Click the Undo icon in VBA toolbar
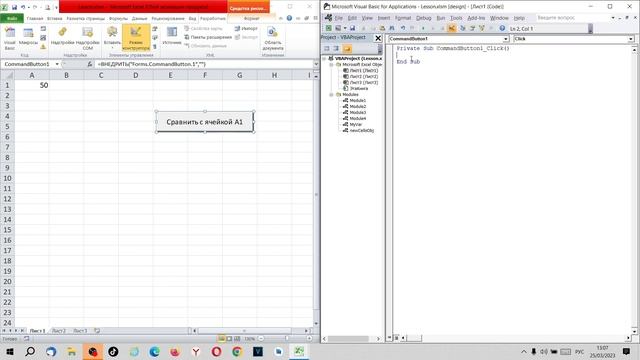The image size is (640, 360). point(402,28)
